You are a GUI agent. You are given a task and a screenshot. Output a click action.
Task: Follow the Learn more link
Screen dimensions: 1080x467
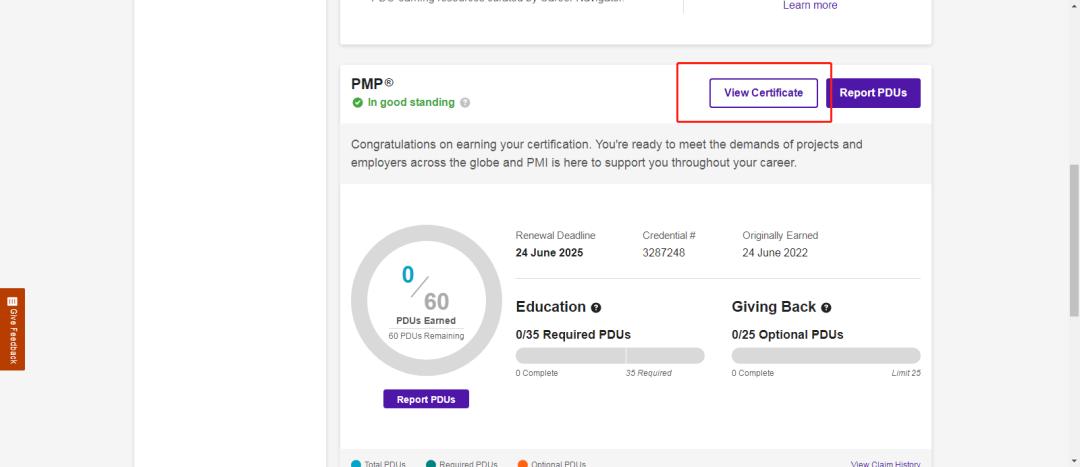(x=810, y=5)
